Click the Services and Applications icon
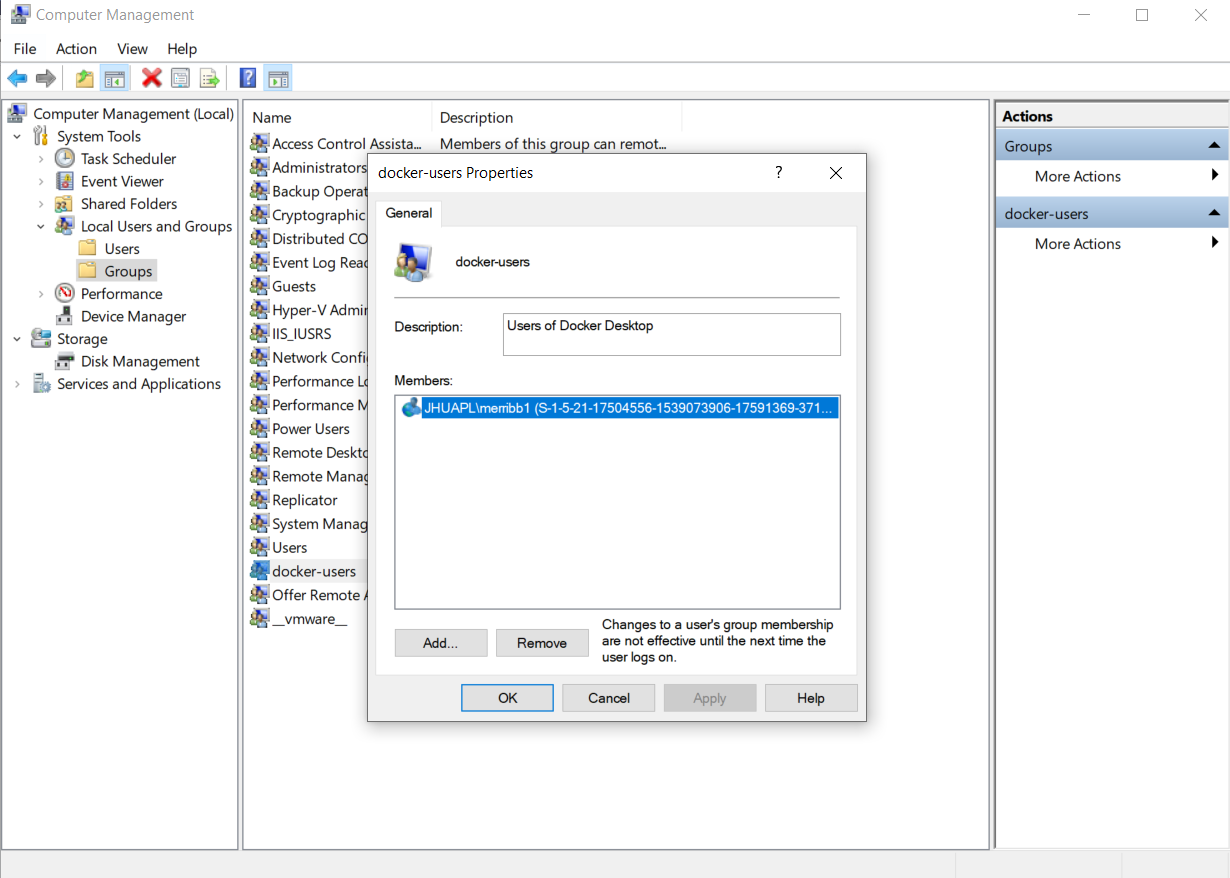The image size is (1230, 878). click(x=41, y=384)
